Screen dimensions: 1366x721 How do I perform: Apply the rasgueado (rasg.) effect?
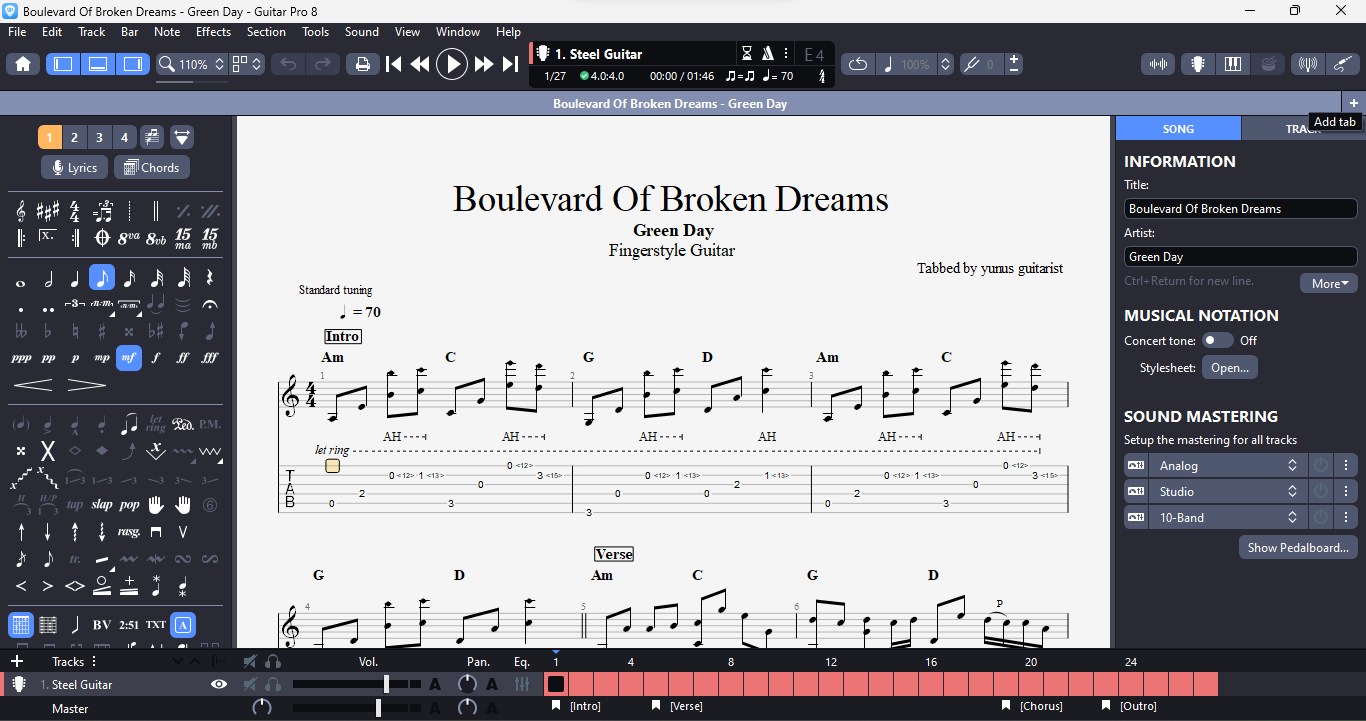(x=129, y=531)
